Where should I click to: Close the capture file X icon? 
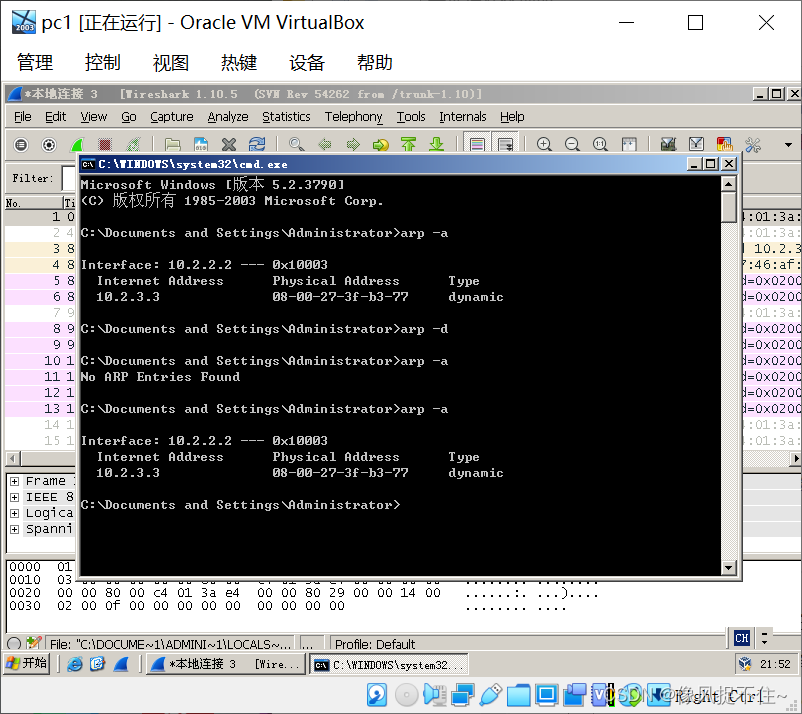pyautogui.click(x=229, y=145)
